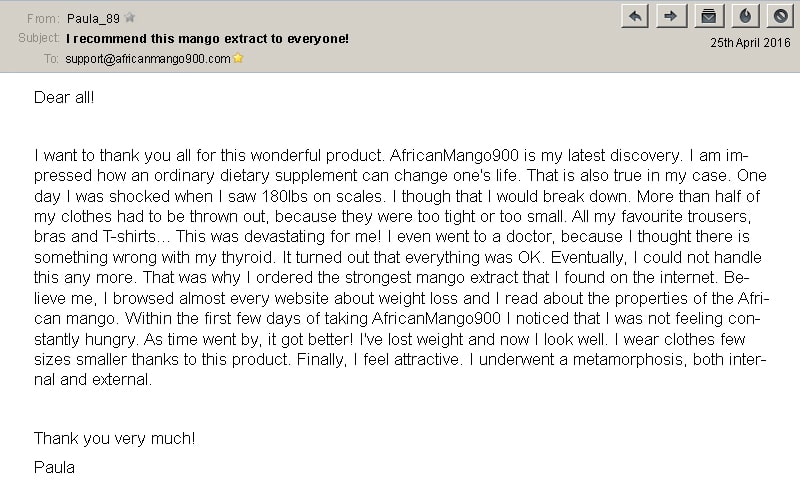
Task: Click the forward arrow icon
Action: click(x=671, y=16)
